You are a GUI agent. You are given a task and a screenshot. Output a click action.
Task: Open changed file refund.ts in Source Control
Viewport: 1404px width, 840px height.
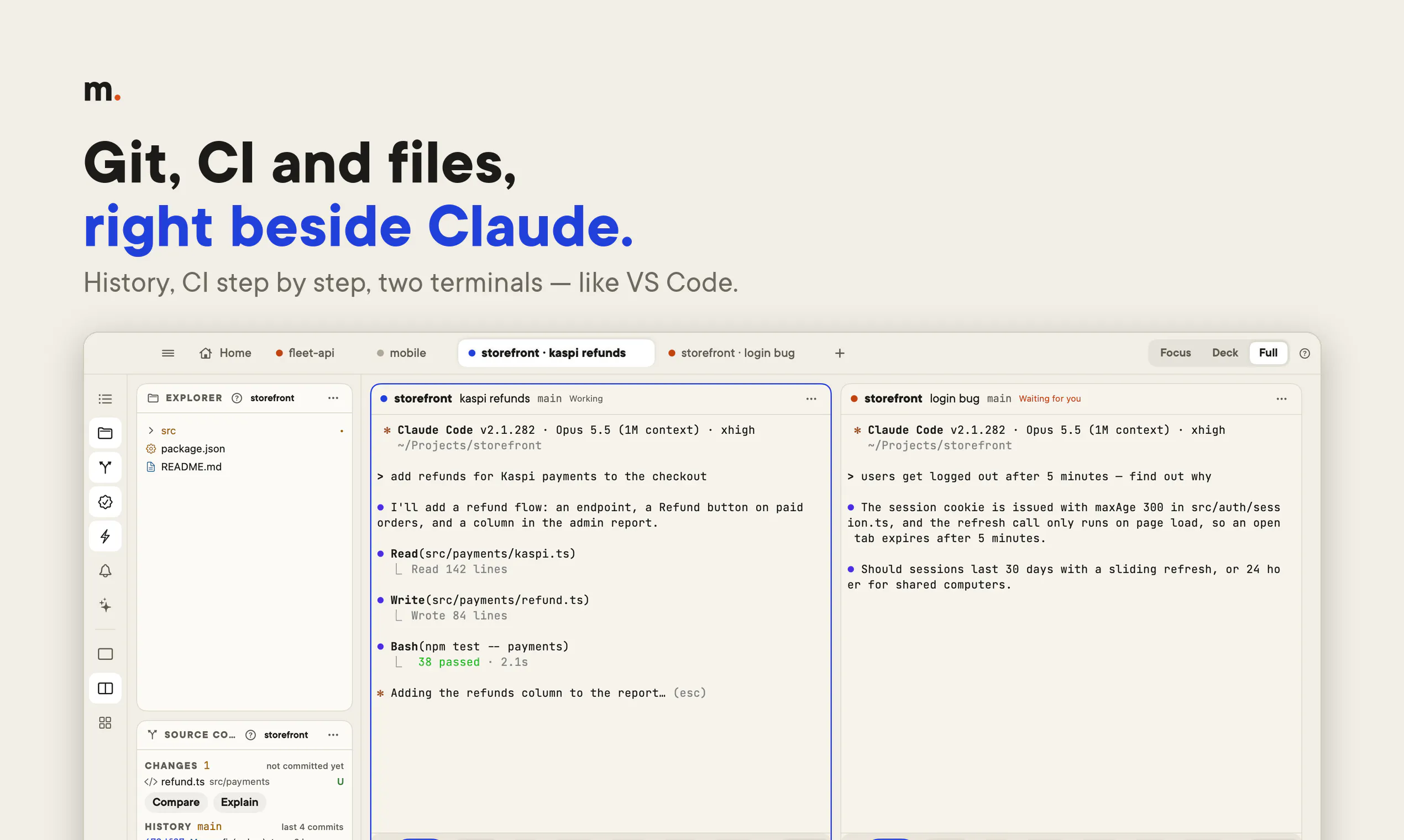244,782
